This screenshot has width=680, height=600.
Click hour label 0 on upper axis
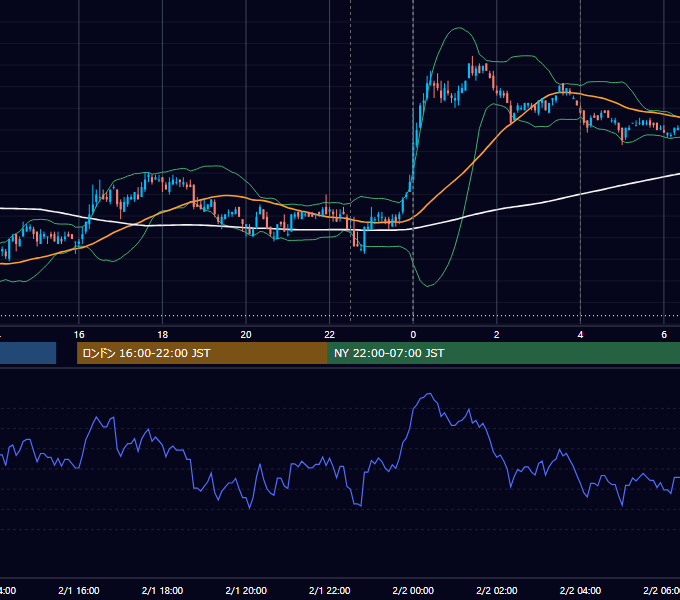(x=413, y=335)
